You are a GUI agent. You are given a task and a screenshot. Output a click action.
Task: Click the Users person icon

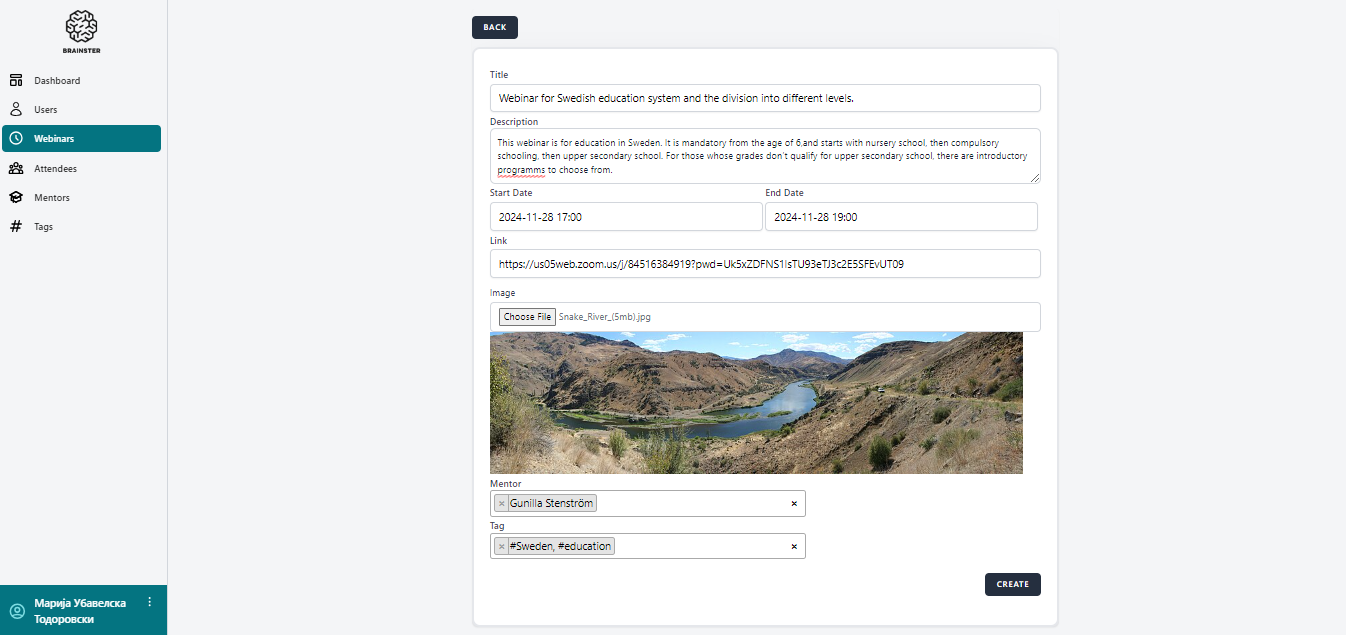[16, 109]
